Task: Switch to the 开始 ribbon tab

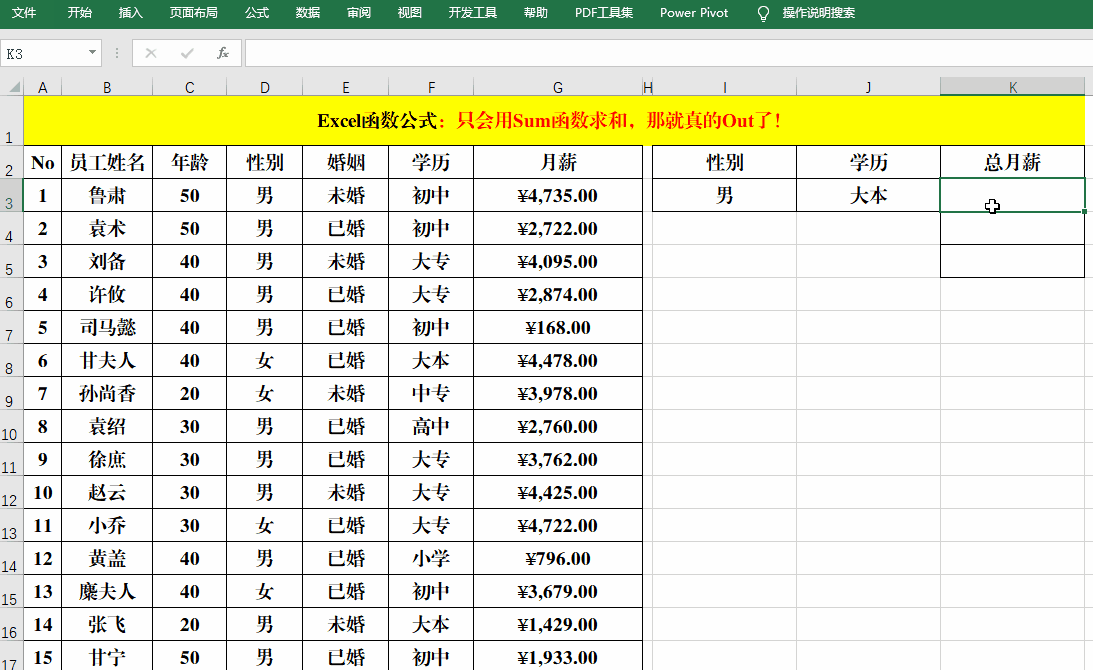Action: click(79, 13)
